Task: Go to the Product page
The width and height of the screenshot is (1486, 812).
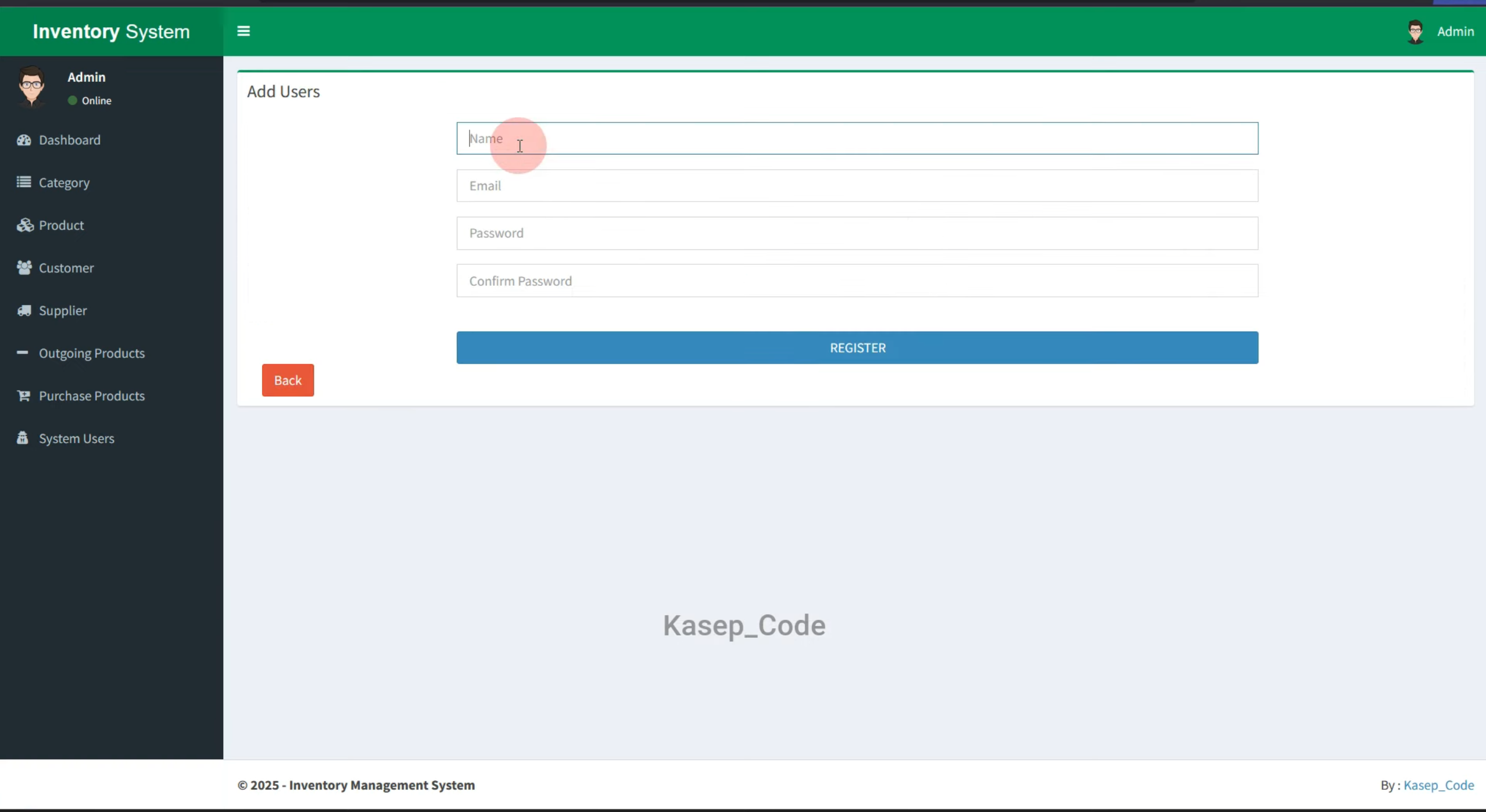Action: [112, 225]
